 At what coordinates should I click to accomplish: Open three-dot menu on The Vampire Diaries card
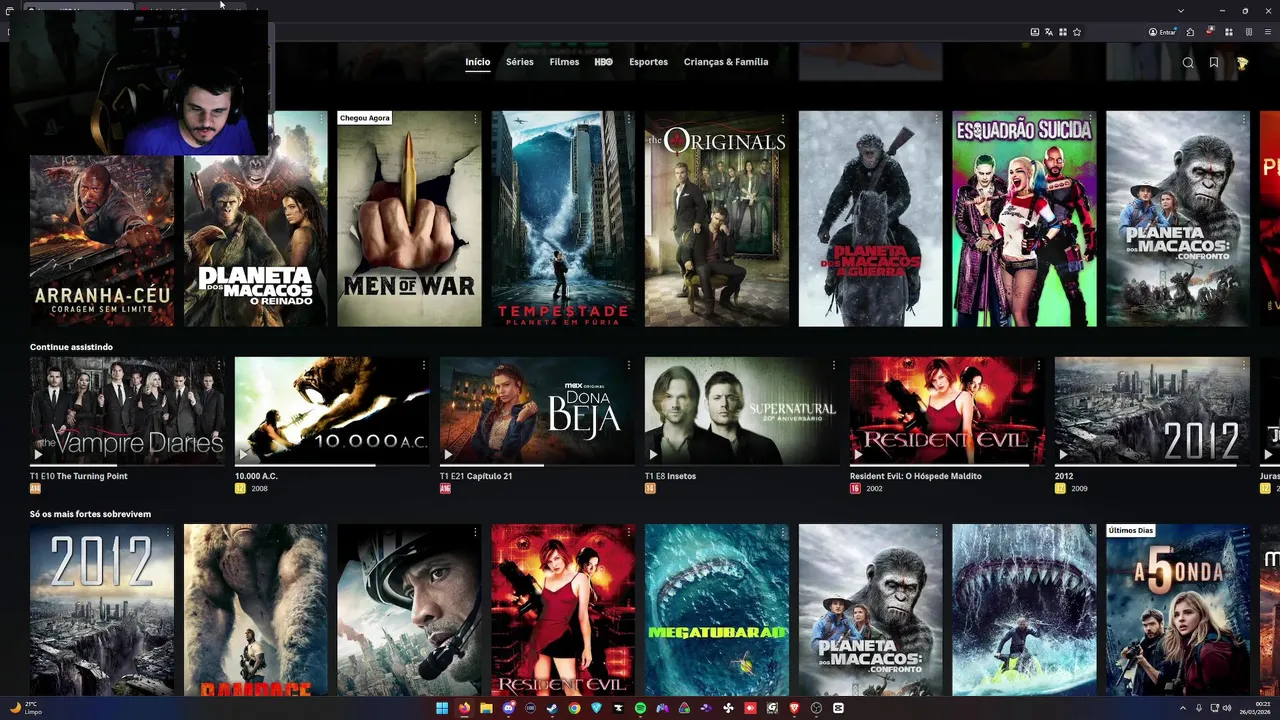click(219, 365)
